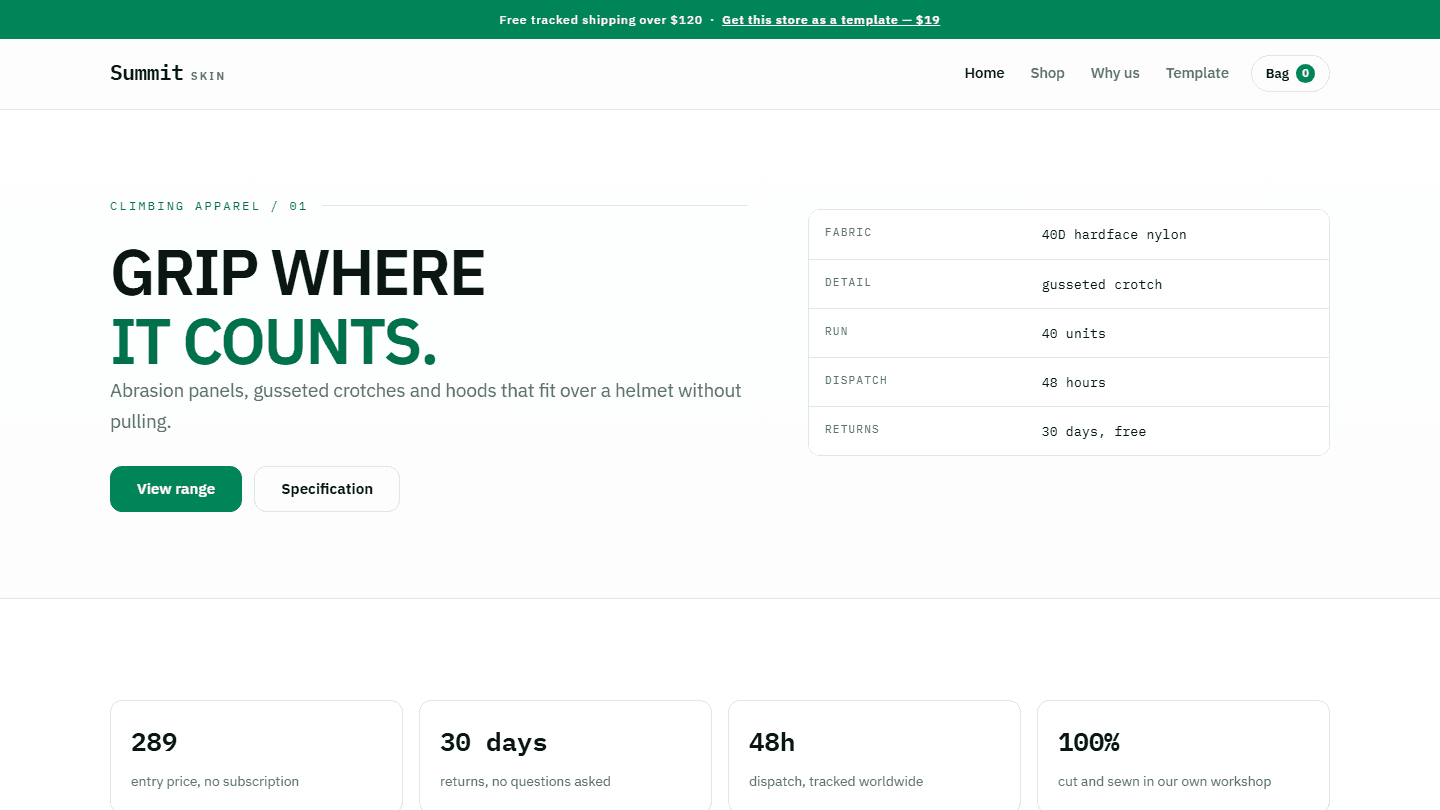Click the 'IT COUNTS.' heading line
1440x810 pixels.
(x=274, y=341)
